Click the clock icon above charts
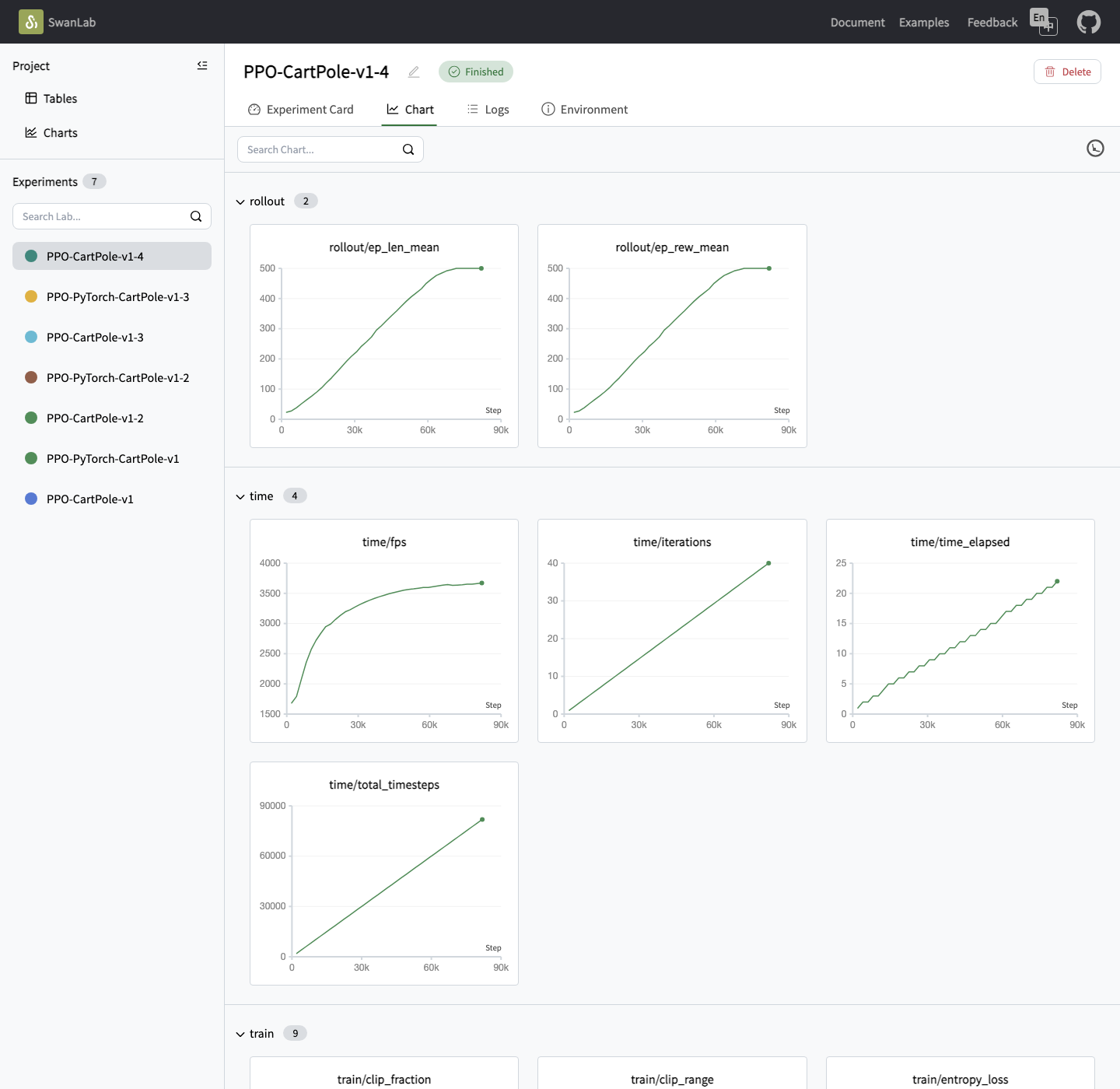This screenshot has width=1120, height=1089. 1095,148
